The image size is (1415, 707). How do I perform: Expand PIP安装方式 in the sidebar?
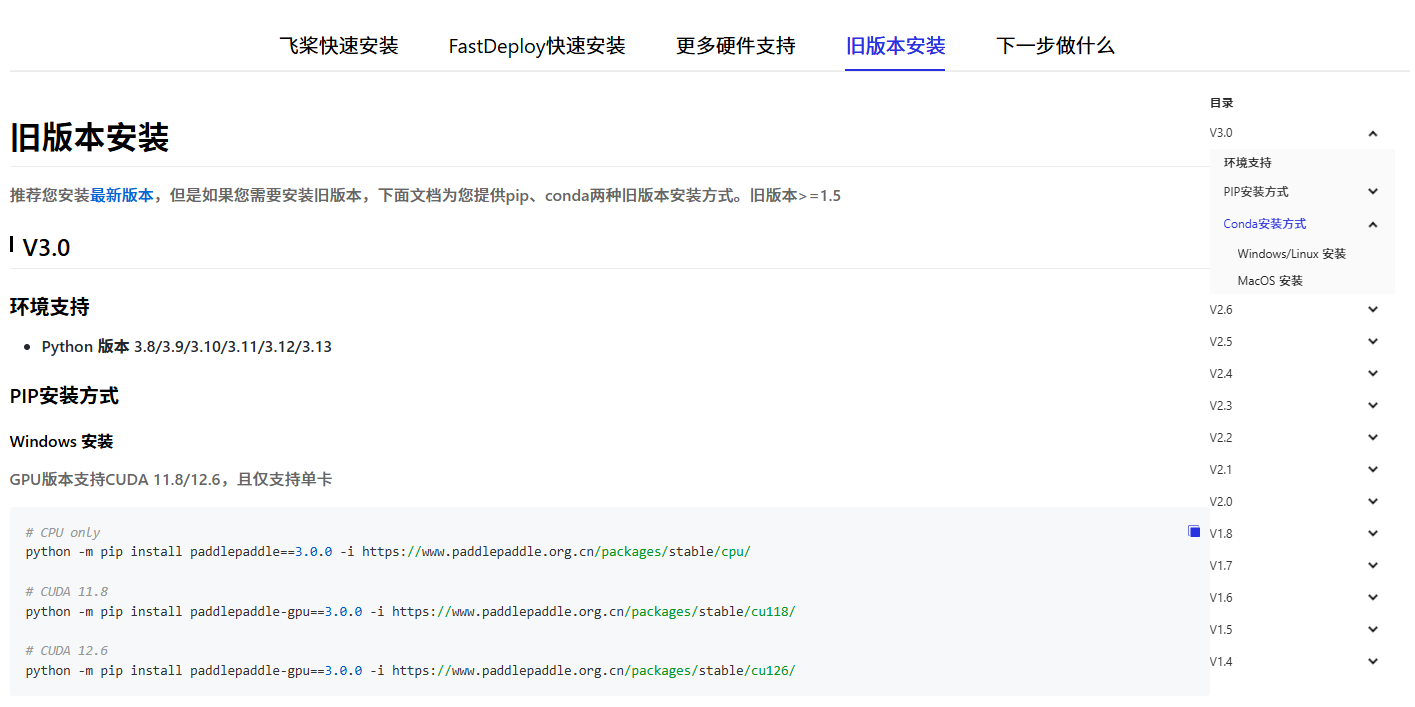(1372, 191)
